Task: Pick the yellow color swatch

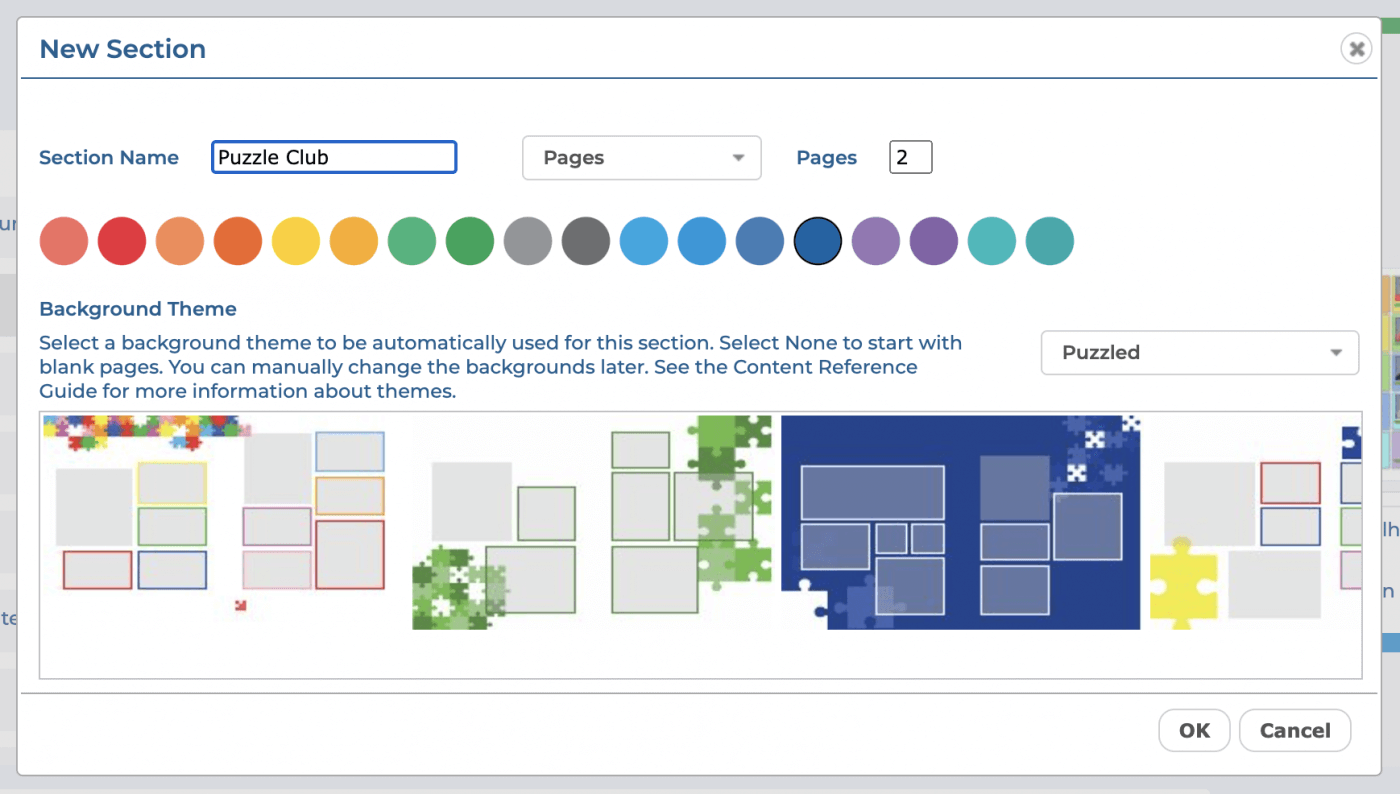Action: click(296, 241)
